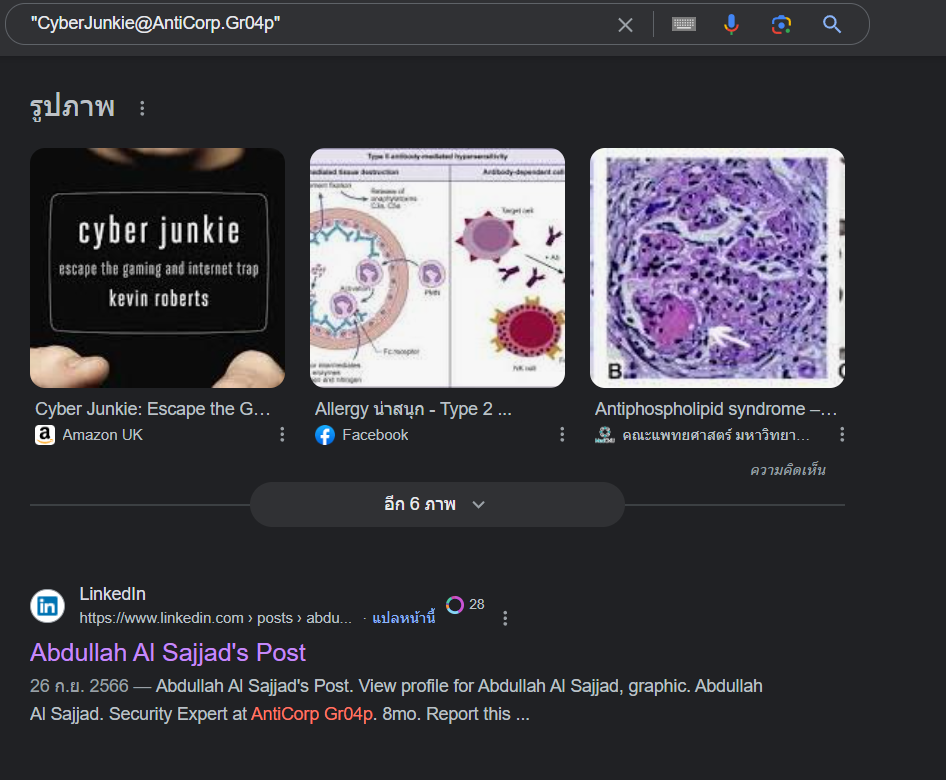Open the Antiphospholipid syndrome histology thumbnail
The width and height of the screenshot is (946, 780).
click(717, 268)
